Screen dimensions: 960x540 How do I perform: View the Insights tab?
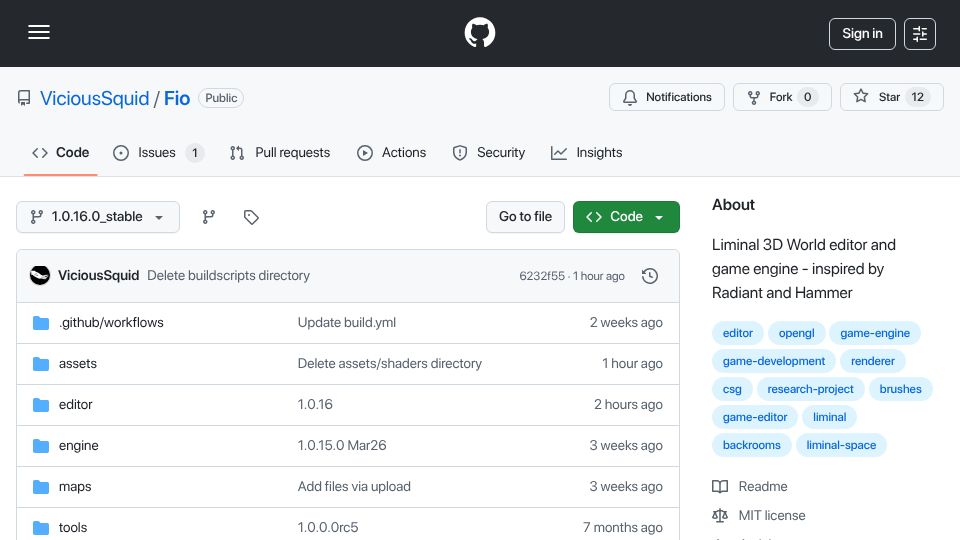point(587,152)
